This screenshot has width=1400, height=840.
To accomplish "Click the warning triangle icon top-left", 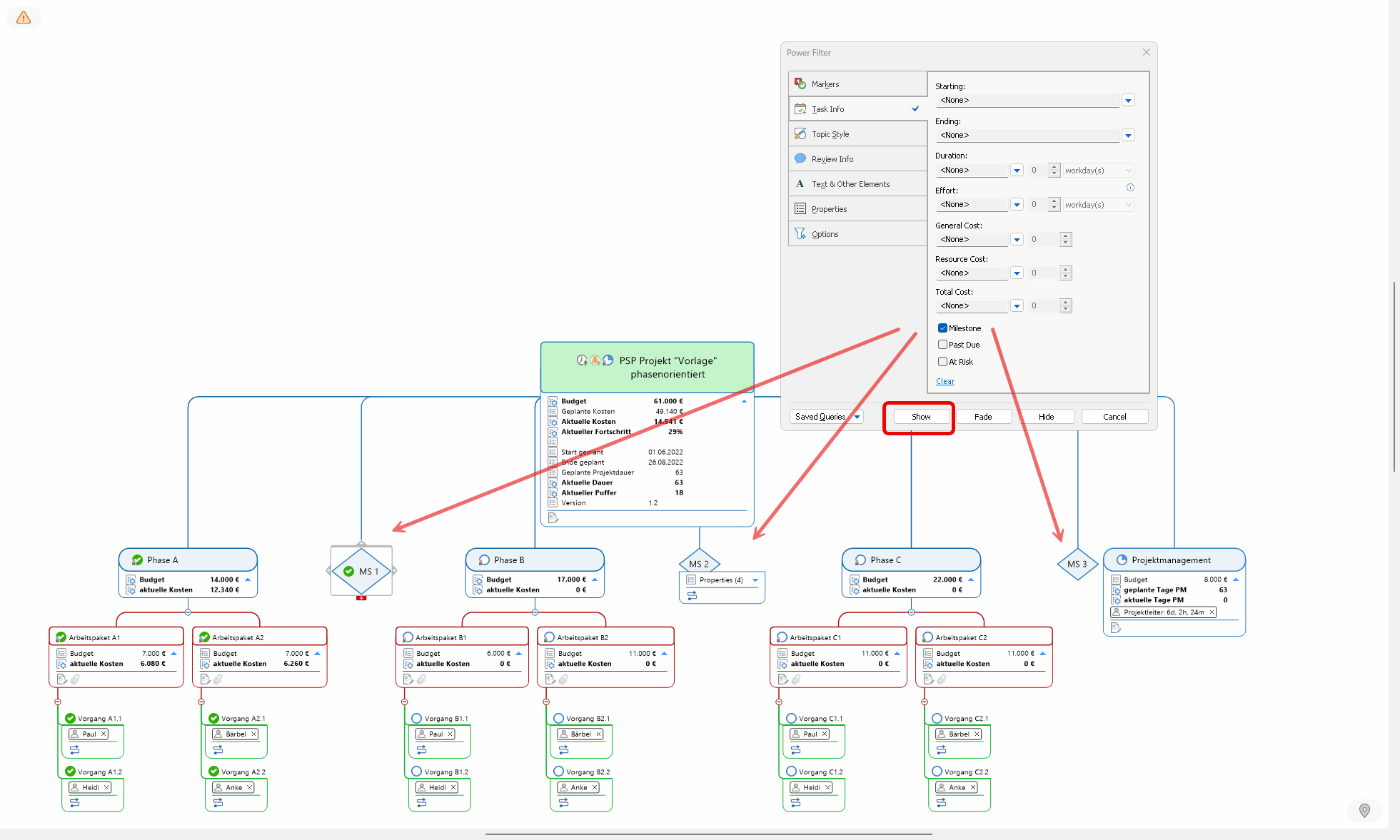I will tap(24, 18).
